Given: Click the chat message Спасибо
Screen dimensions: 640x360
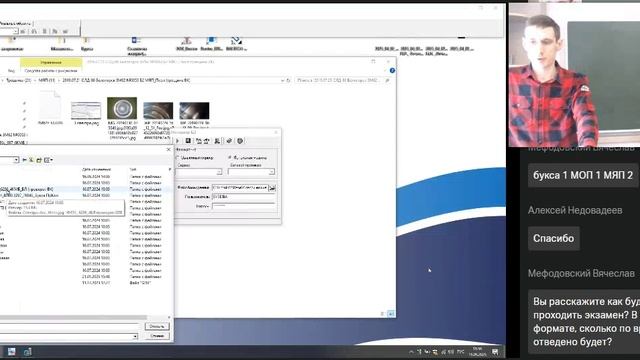Looking at the screenshot, I should click(x=553, y=238).
